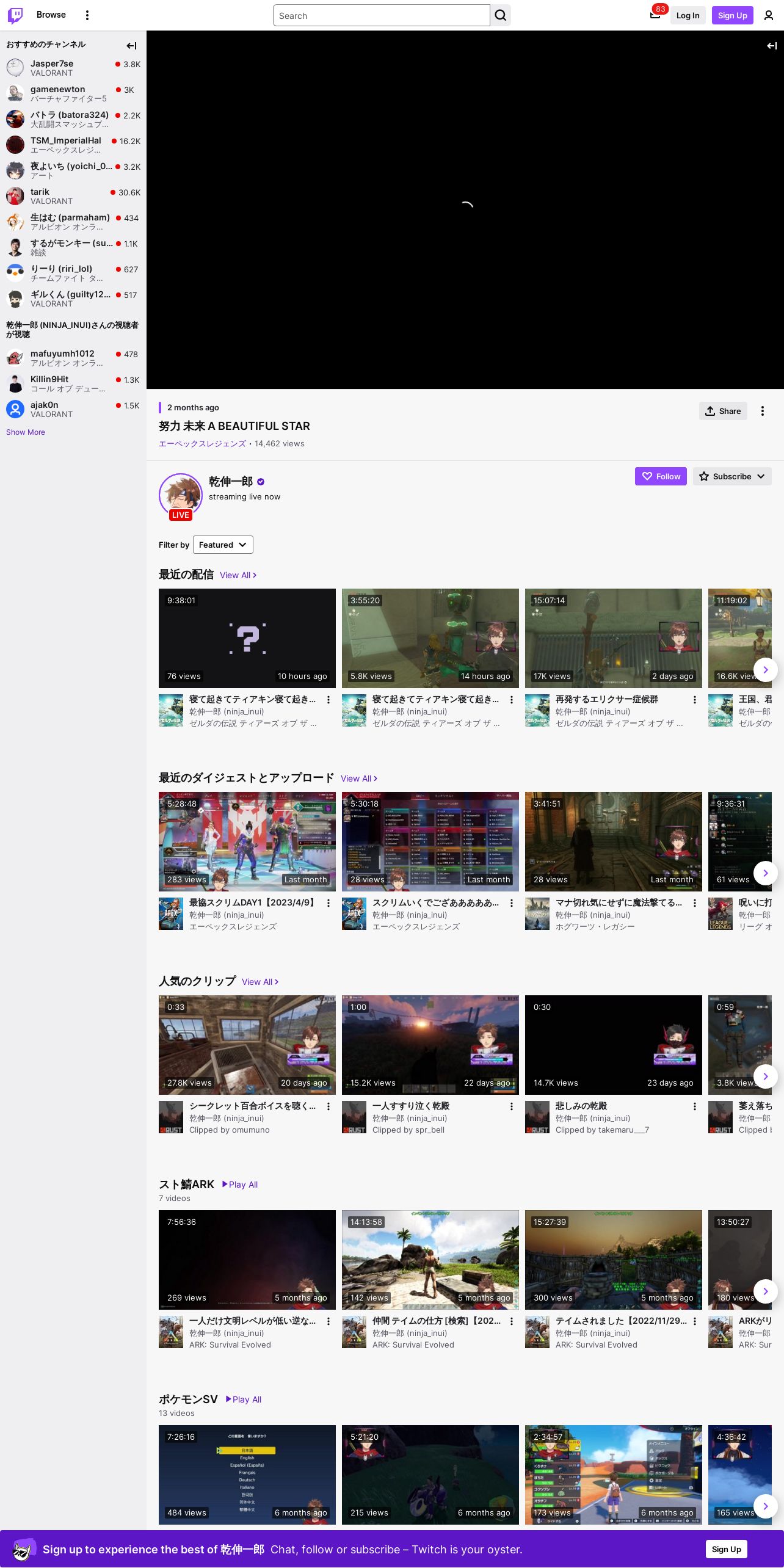Image resolution: width=784 pixels, height=1568 pixels.
Task: Open the 5:30:18 Apex scrim thumbnail
Action: 430,842
